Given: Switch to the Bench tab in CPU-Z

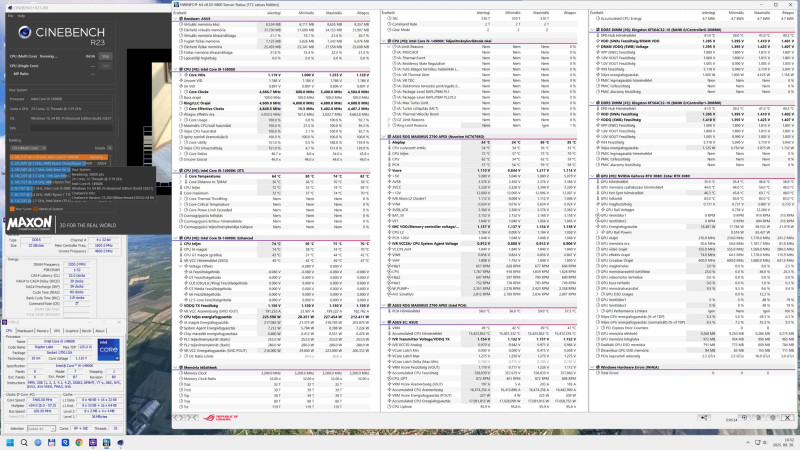Looking at the screenshot, I should [x=87, y=331].
